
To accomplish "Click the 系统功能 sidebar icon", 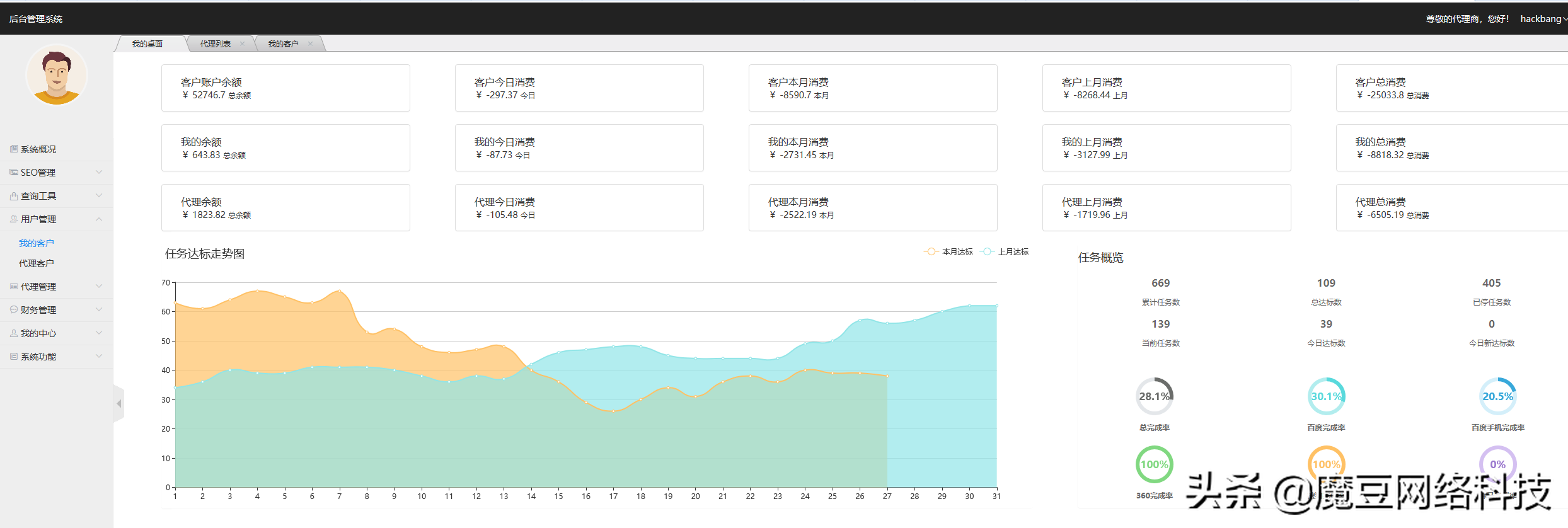I will [x=13, y=357].
